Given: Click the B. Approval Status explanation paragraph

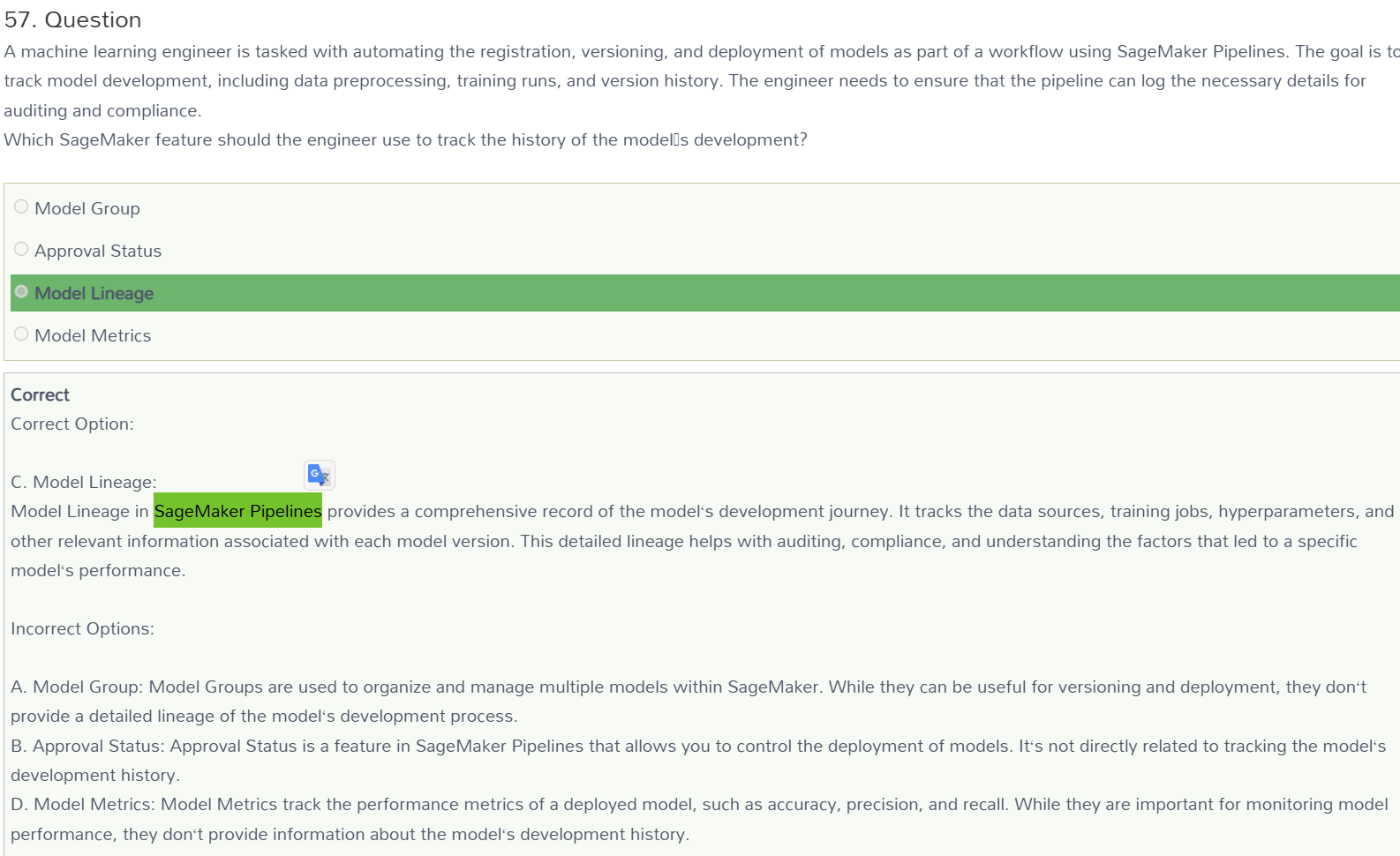Looking at the screenshot, I should pos(698,761).
